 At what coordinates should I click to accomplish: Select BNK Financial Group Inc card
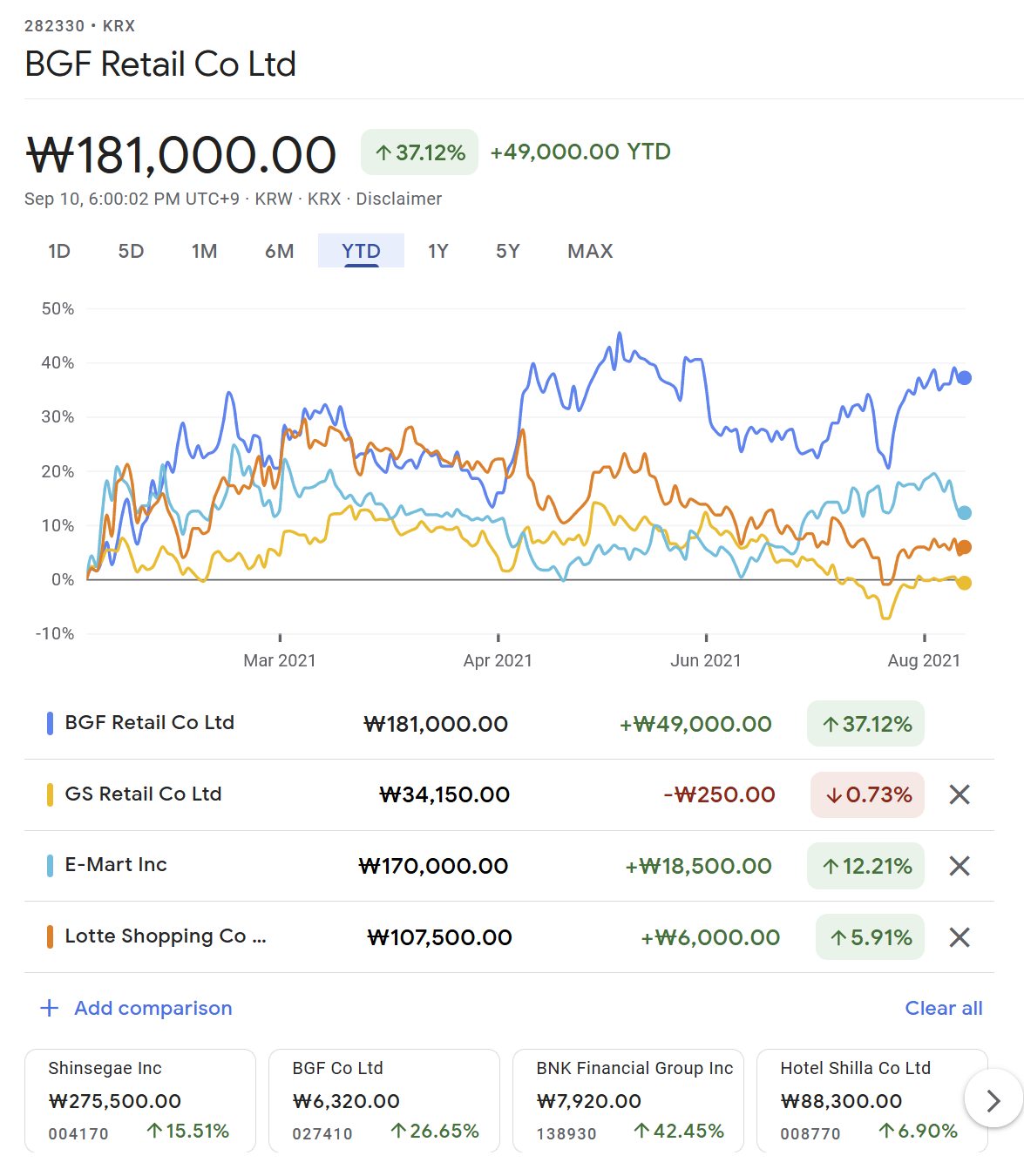pos(627,1100)
